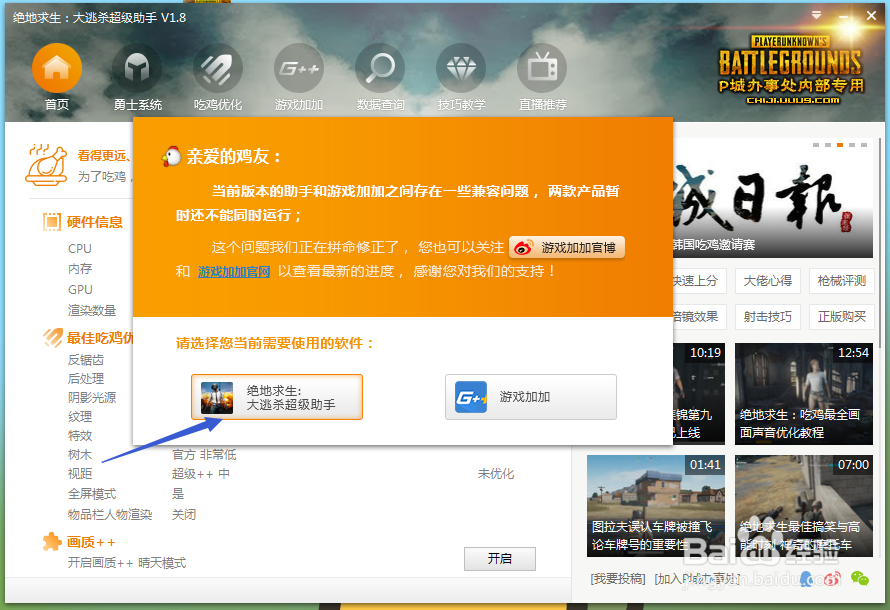Screen dimensions: 890x610
Task: Select the 纹理 row
Action: 80,417
